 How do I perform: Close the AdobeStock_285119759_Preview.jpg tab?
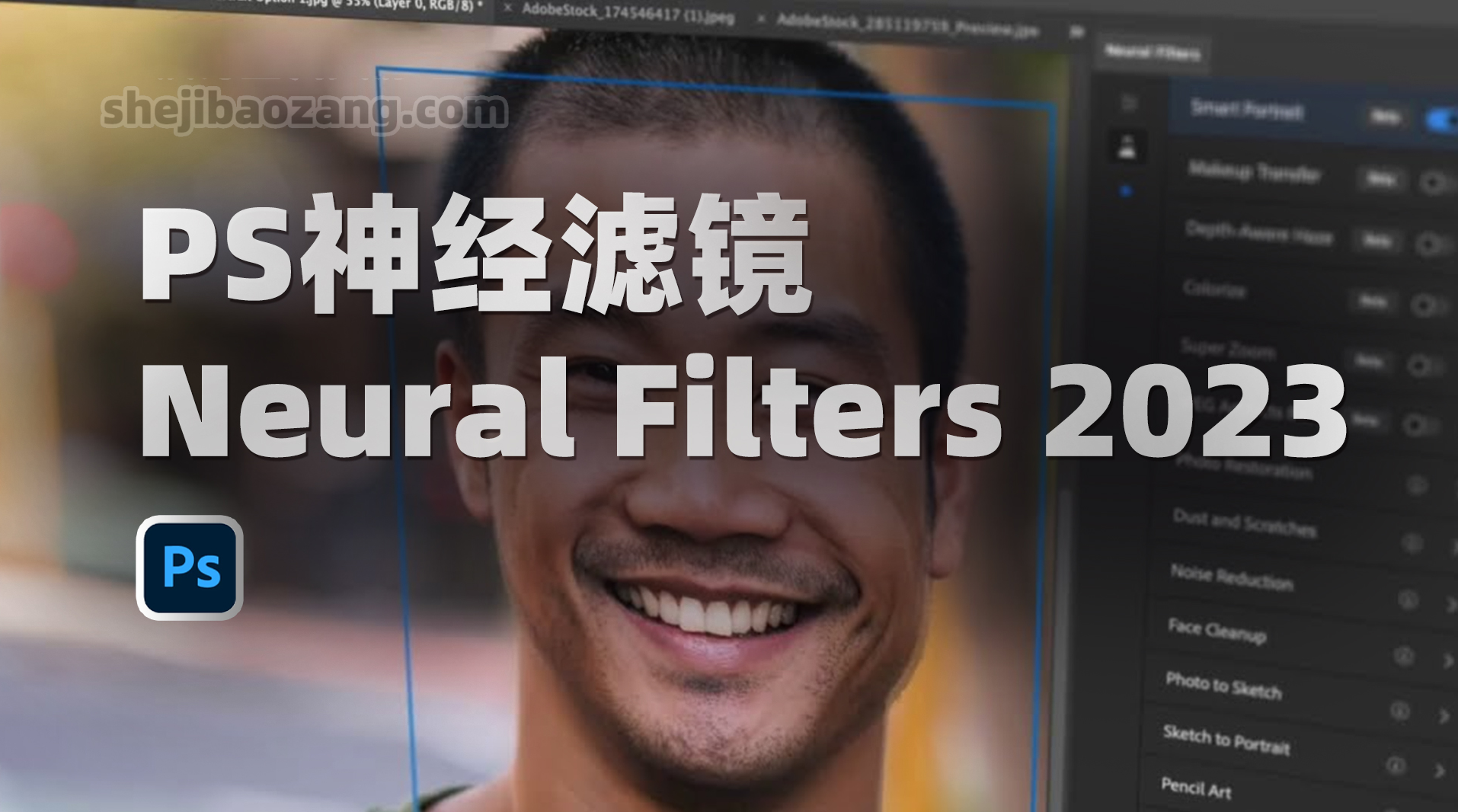[x=760, y=18]
